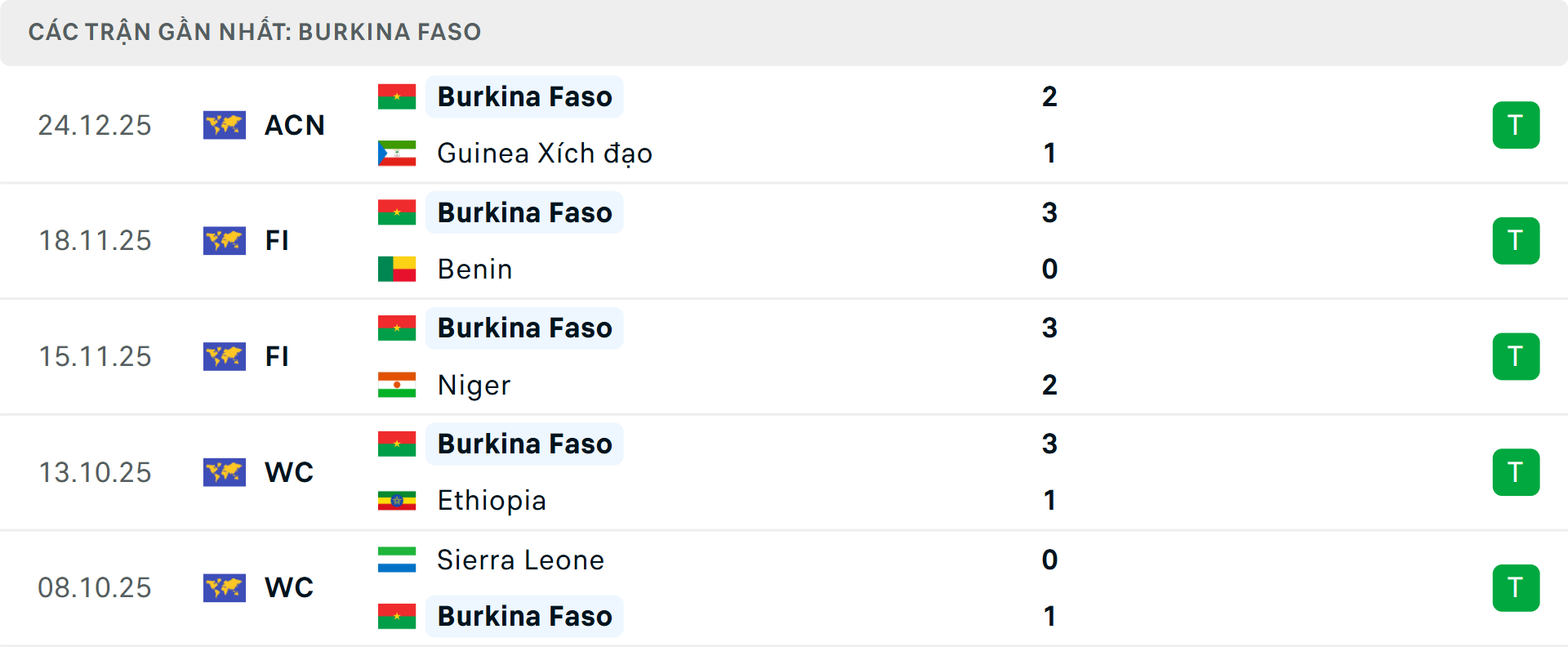Click the Burkina Faso flag icon in the first match

click(396, 96)
